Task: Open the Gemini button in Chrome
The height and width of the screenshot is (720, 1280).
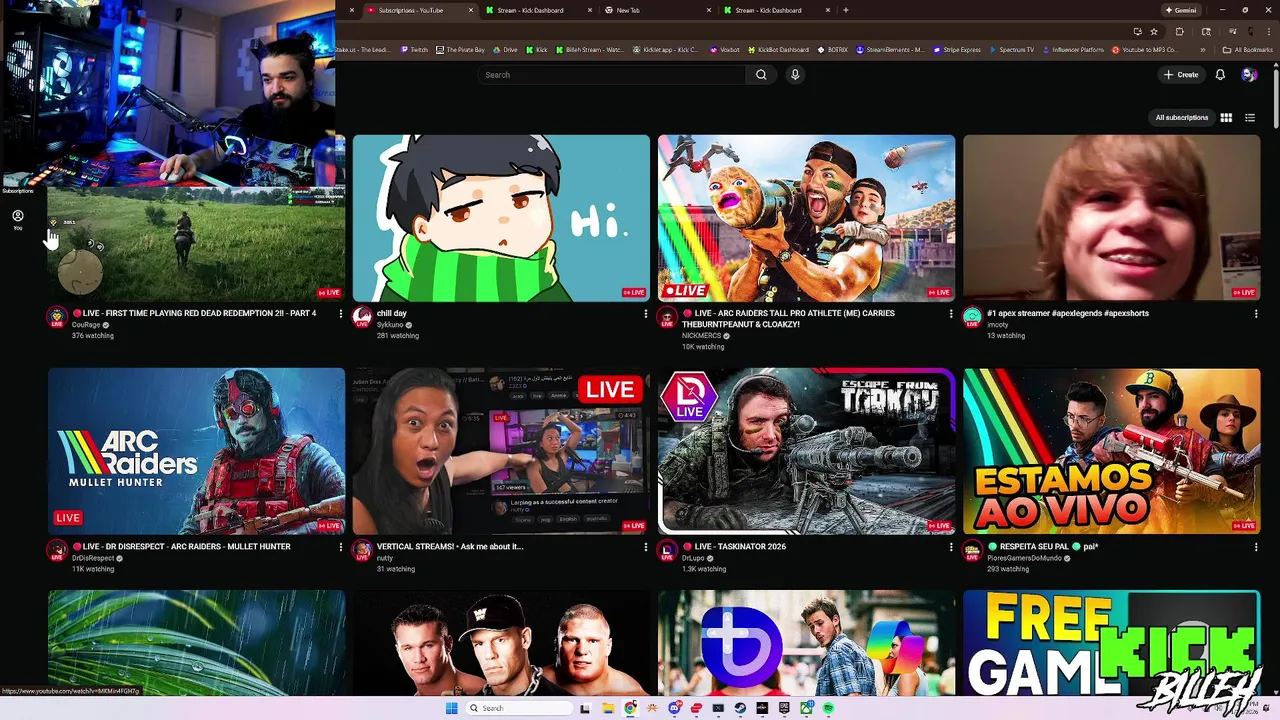Action: pyautogui.click(x=1180, y=10)
